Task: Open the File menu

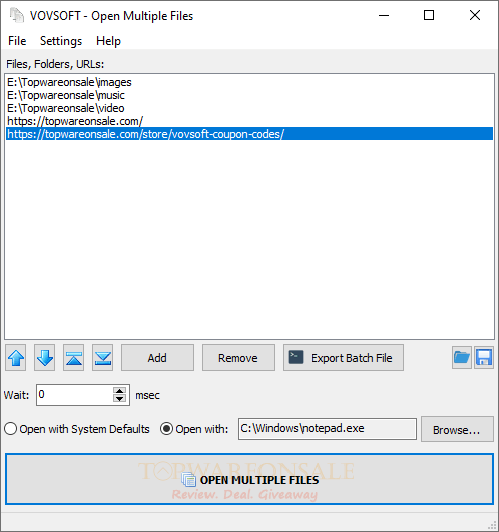Action: coord(17,41)
